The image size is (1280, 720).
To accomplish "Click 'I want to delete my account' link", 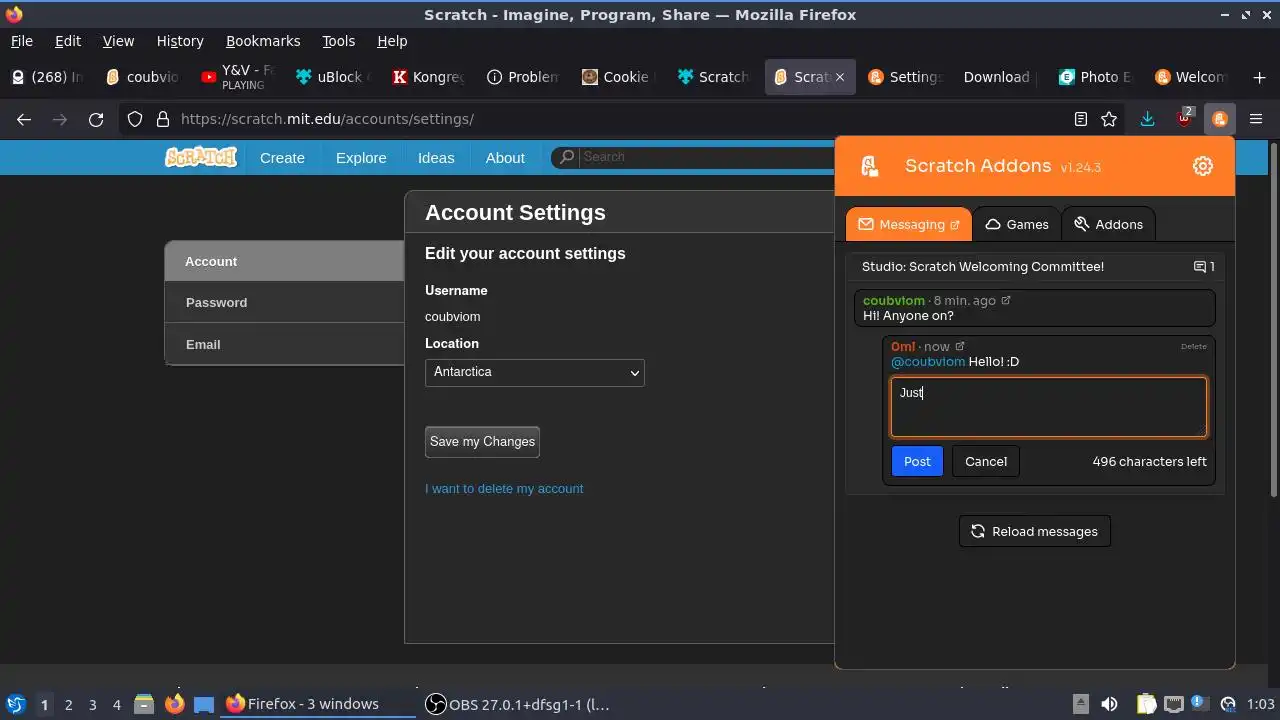I will click(504, 489).
